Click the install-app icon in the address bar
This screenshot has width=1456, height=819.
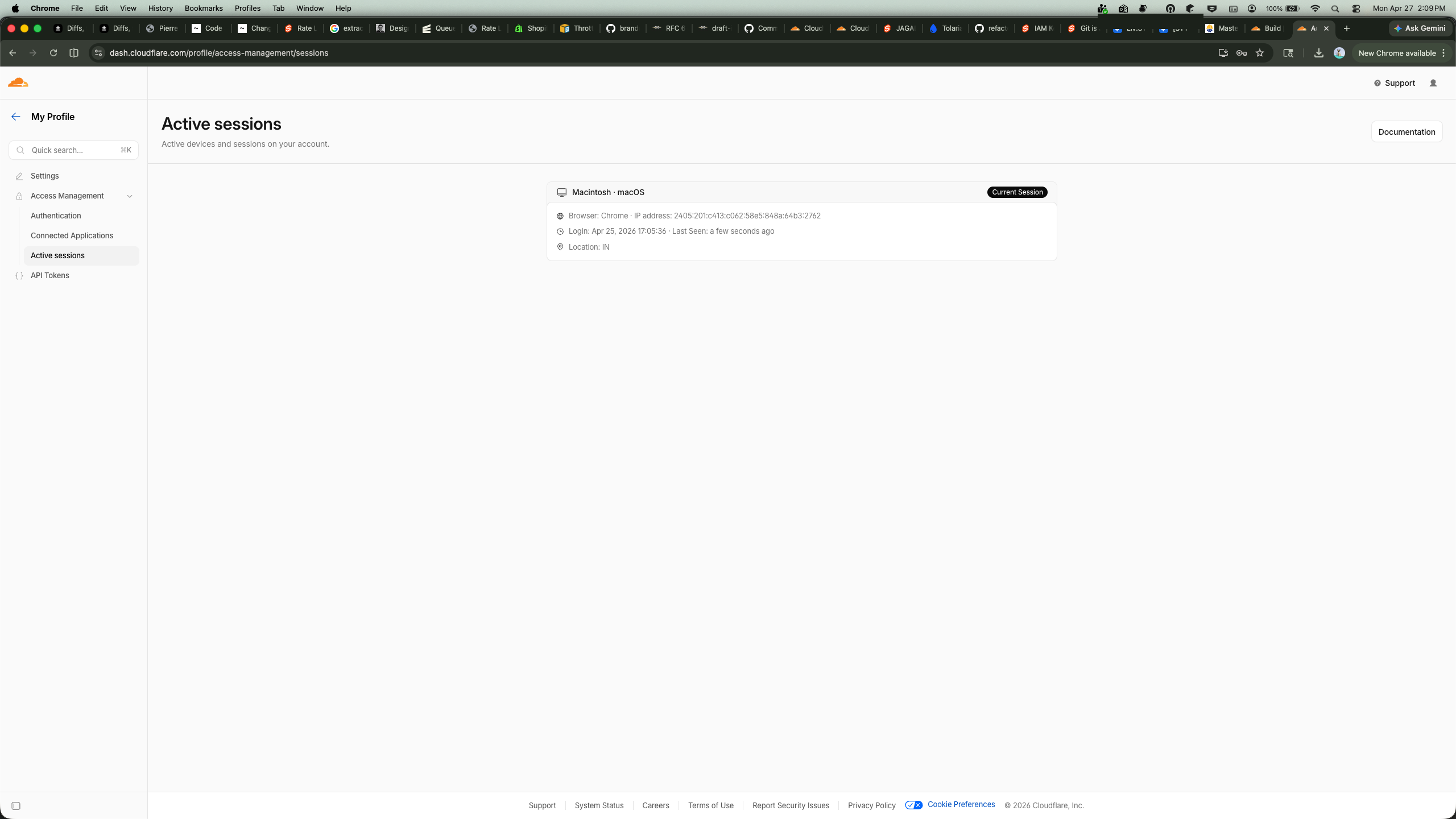[x=1223, y=53]
